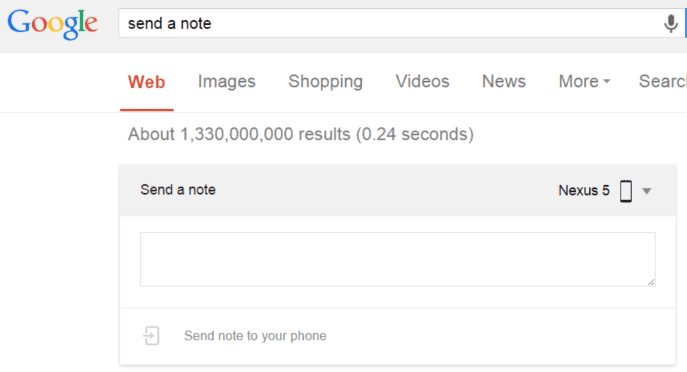Click the "Send a note" card title
Screen dimensions: 687x372
pos(178,190)
